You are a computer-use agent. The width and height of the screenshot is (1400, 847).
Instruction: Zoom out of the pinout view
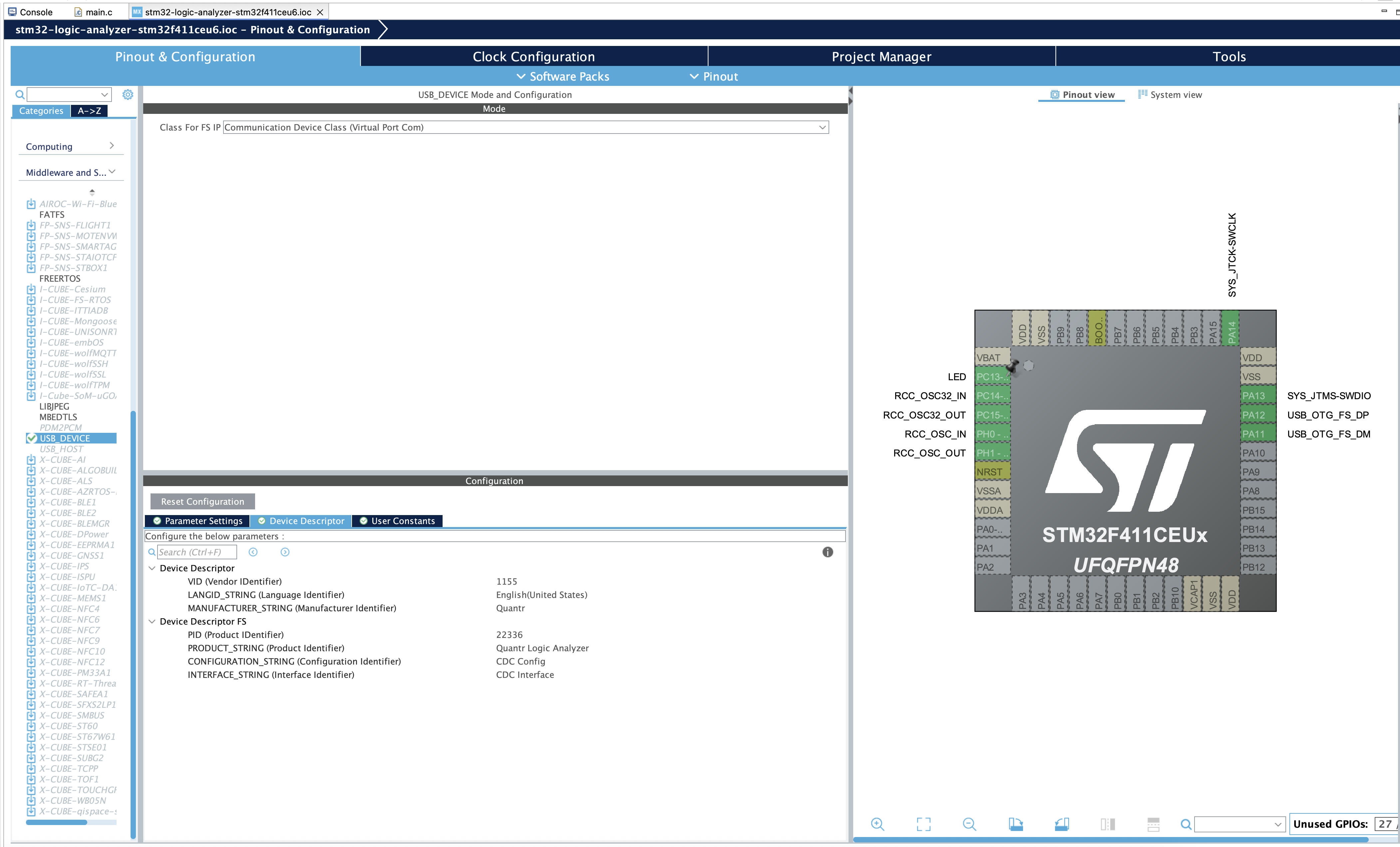click(969, 824)
